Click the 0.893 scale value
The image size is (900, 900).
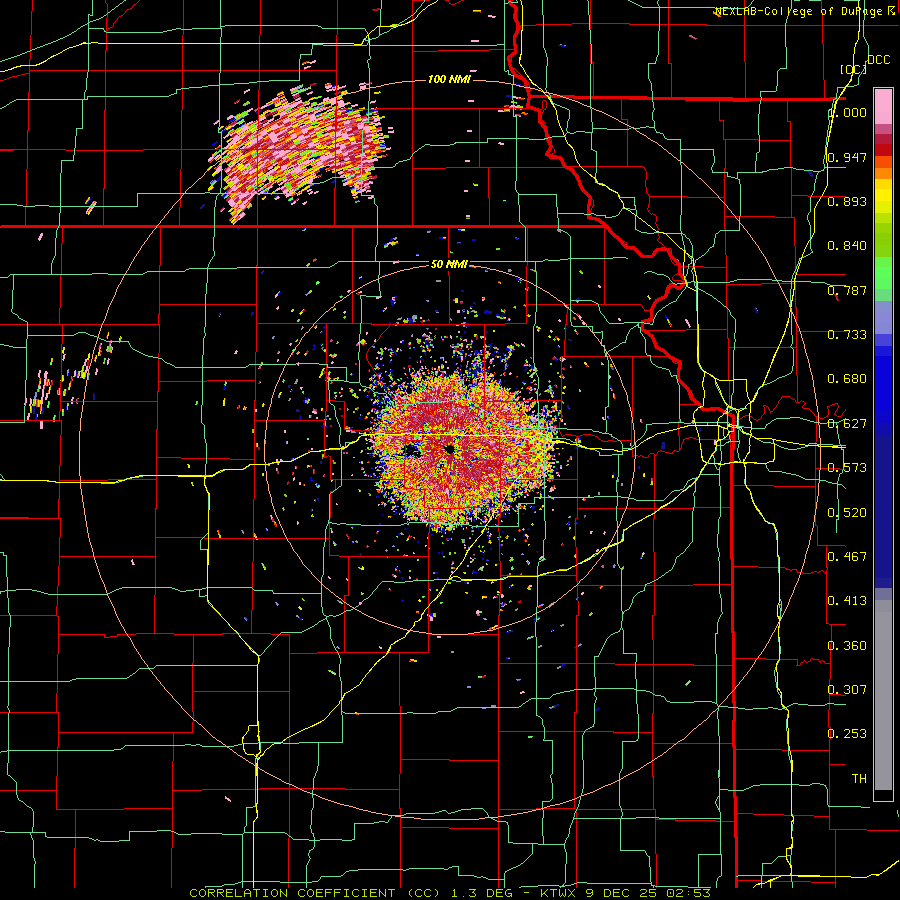point(847,201)
